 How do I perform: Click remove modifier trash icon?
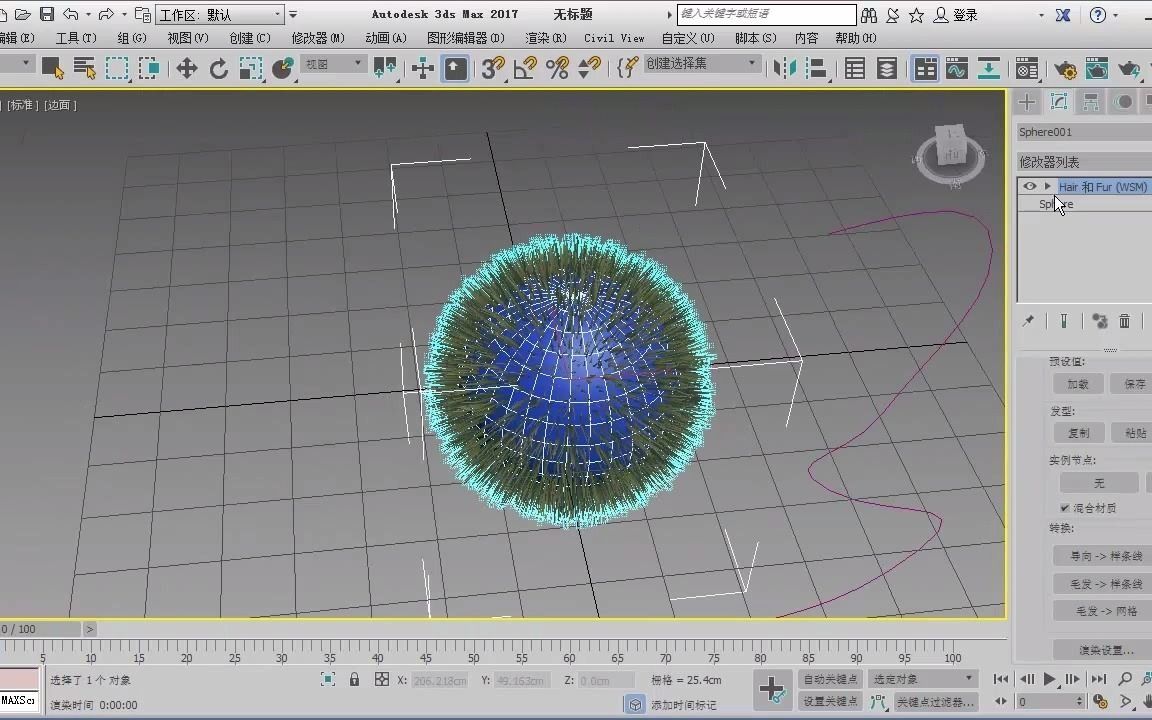(1124, 321)
